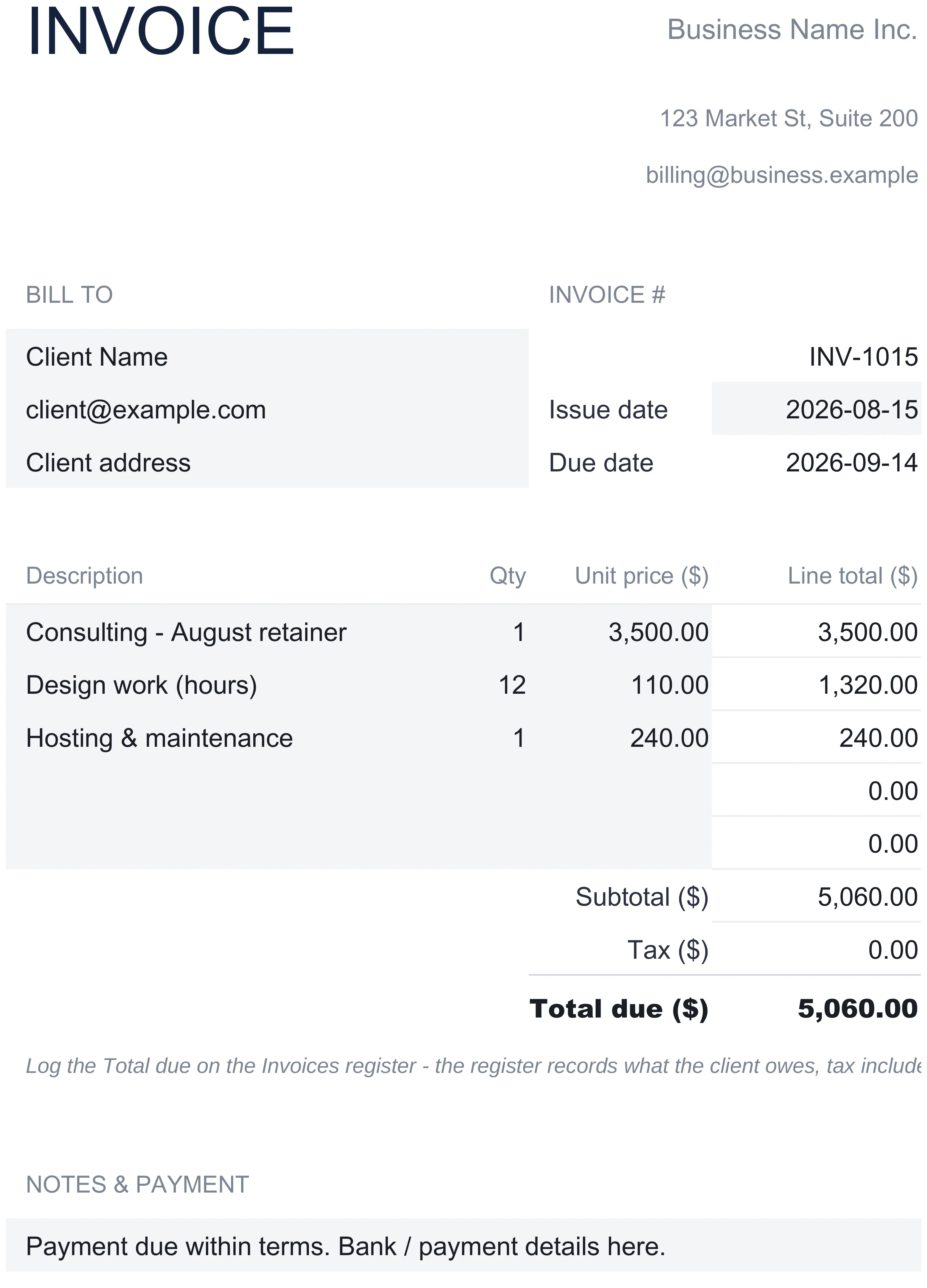
Task: Select quantity of Hosting & maintenance row
Action: pos(519,738)
